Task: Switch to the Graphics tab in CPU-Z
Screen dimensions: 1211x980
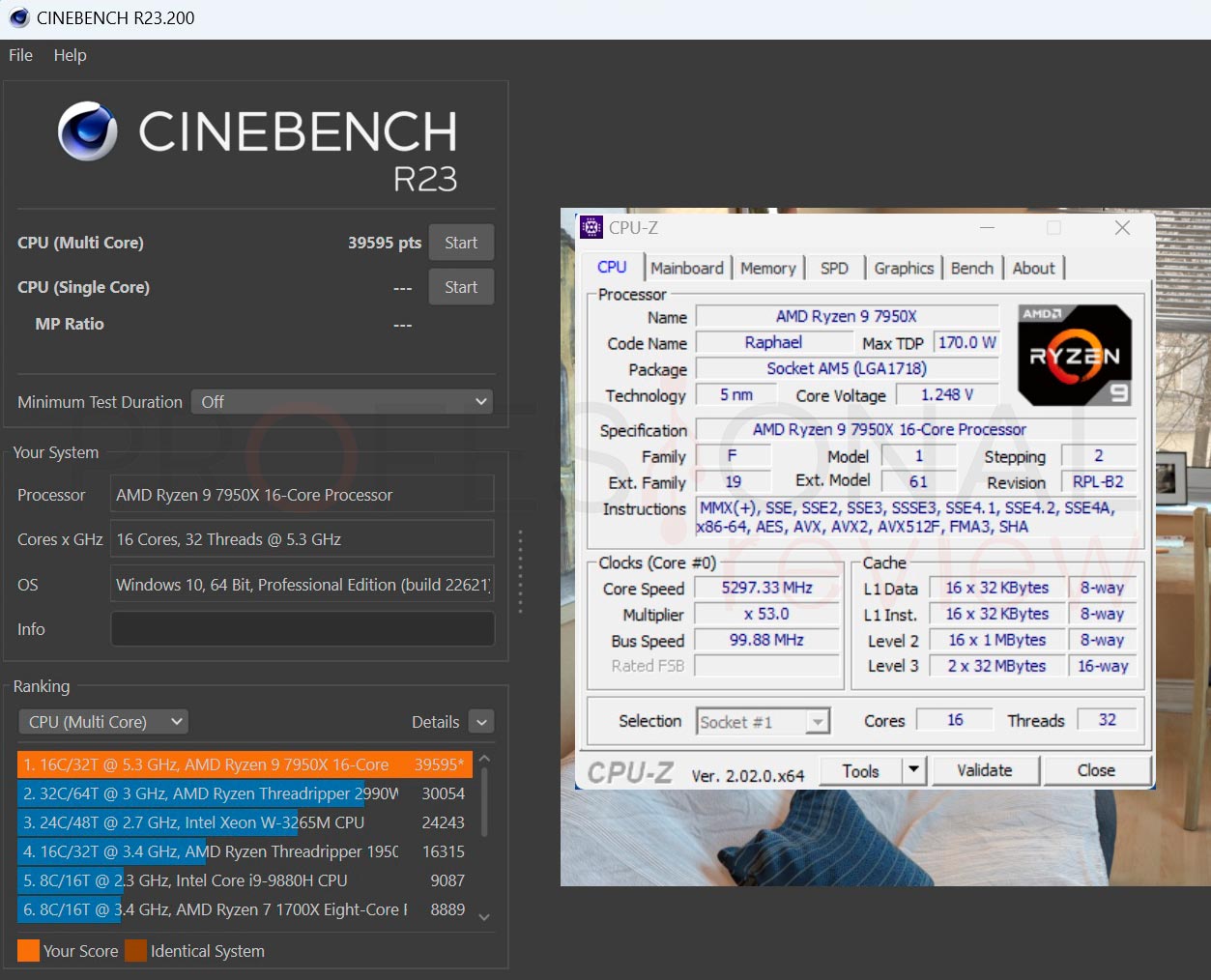Action: (904, 268)
